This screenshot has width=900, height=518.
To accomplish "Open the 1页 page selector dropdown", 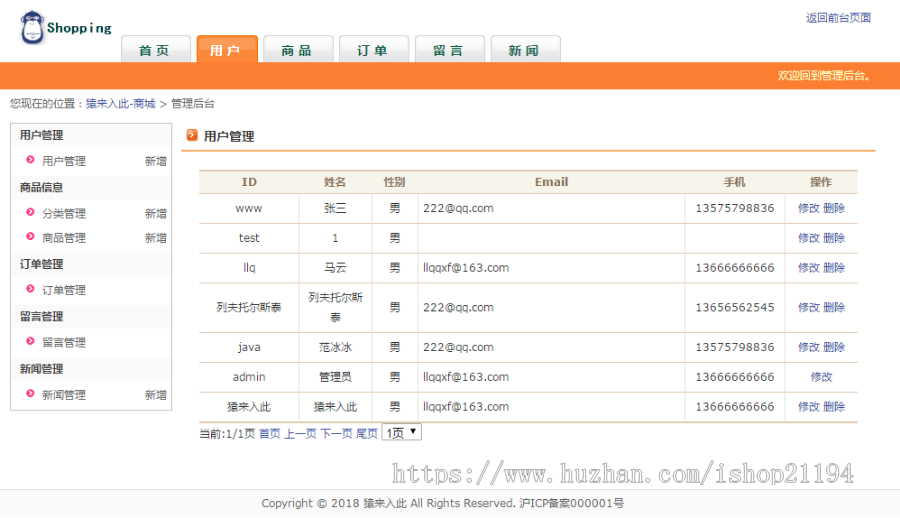I will point(402,432).
